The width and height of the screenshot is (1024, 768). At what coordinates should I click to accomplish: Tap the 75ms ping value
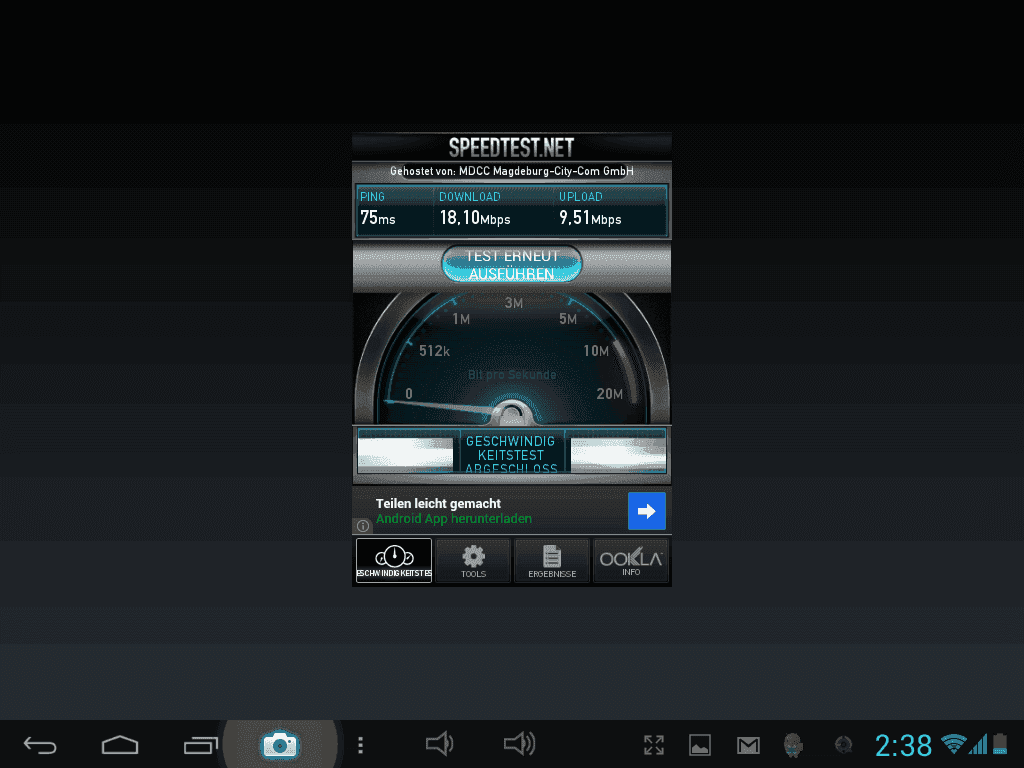tap(377, 218)
